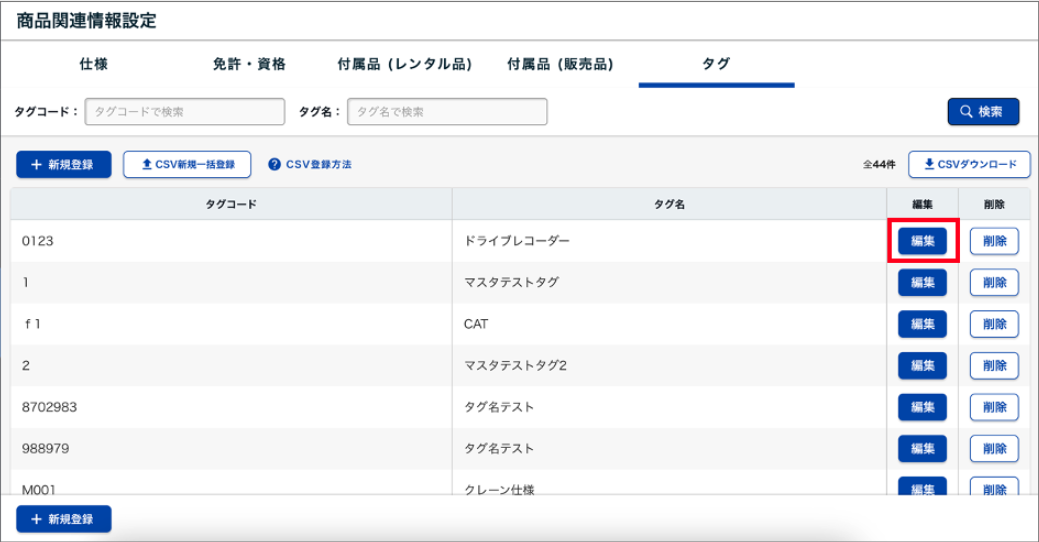Viewport: 1039px width, 542px height.
Task: Delete the CAT tag row
Action: [x=994, y=324]
